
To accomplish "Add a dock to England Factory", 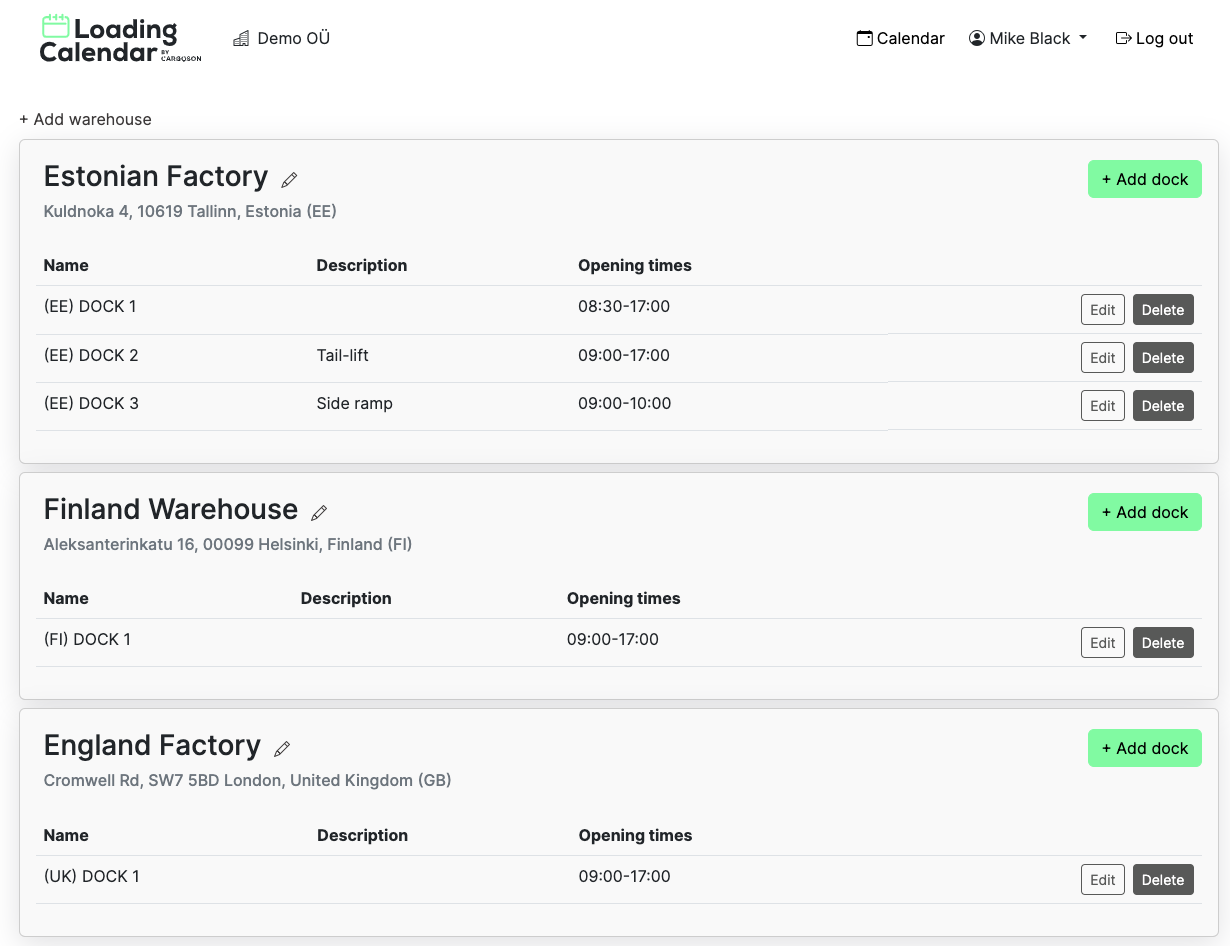I will [x=1144, y=748].
